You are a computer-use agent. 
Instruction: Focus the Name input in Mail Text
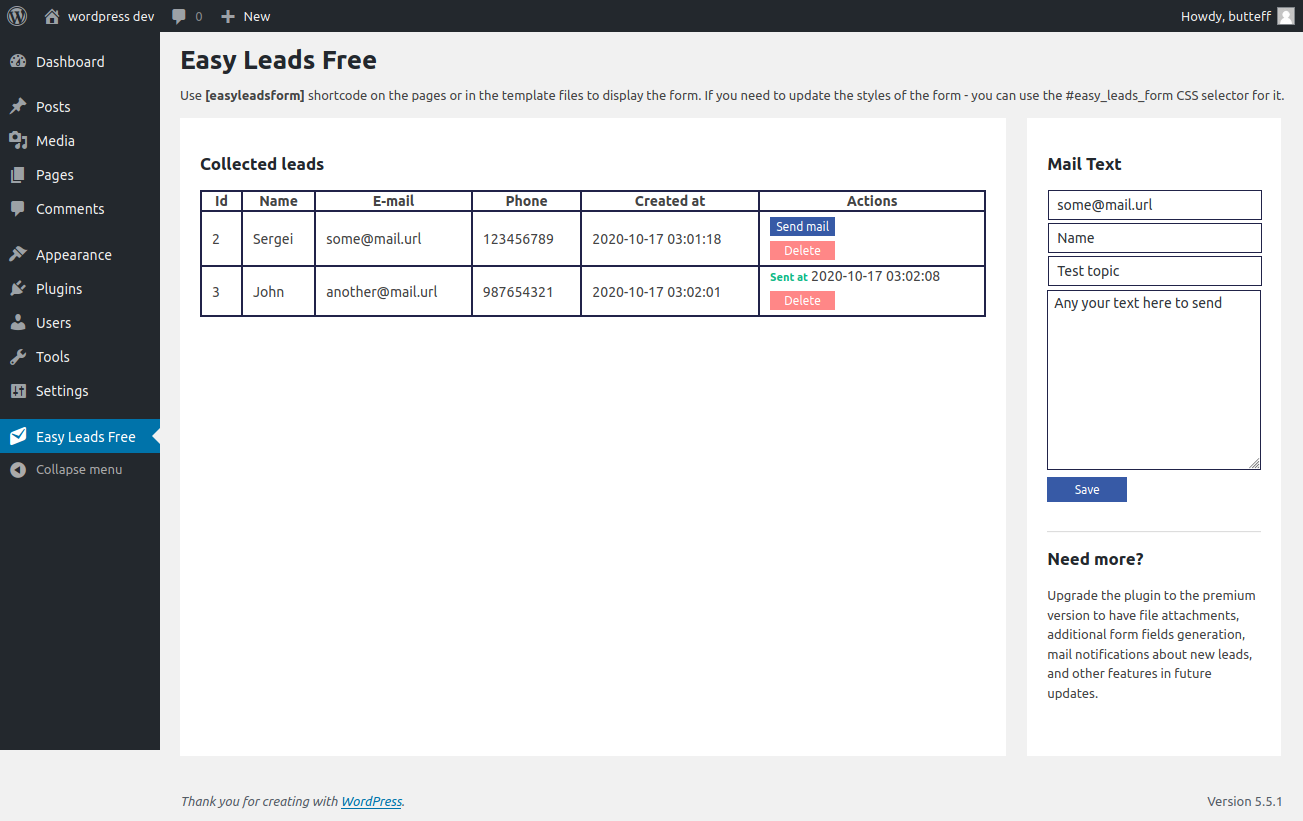pyautogui.click(x=1154, y=238)
